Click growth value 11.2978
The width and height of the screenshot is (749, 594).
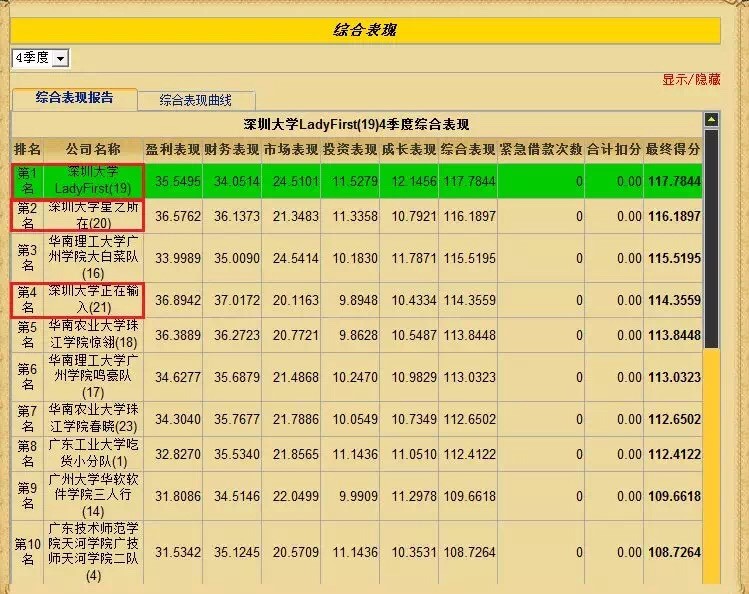click(x=414, y=496)
